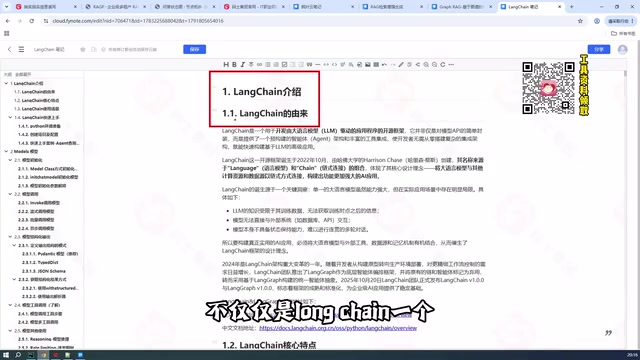Zoom out the editor view
The height and width of the screenshot is (360, 640).
(x=434, y=64)
